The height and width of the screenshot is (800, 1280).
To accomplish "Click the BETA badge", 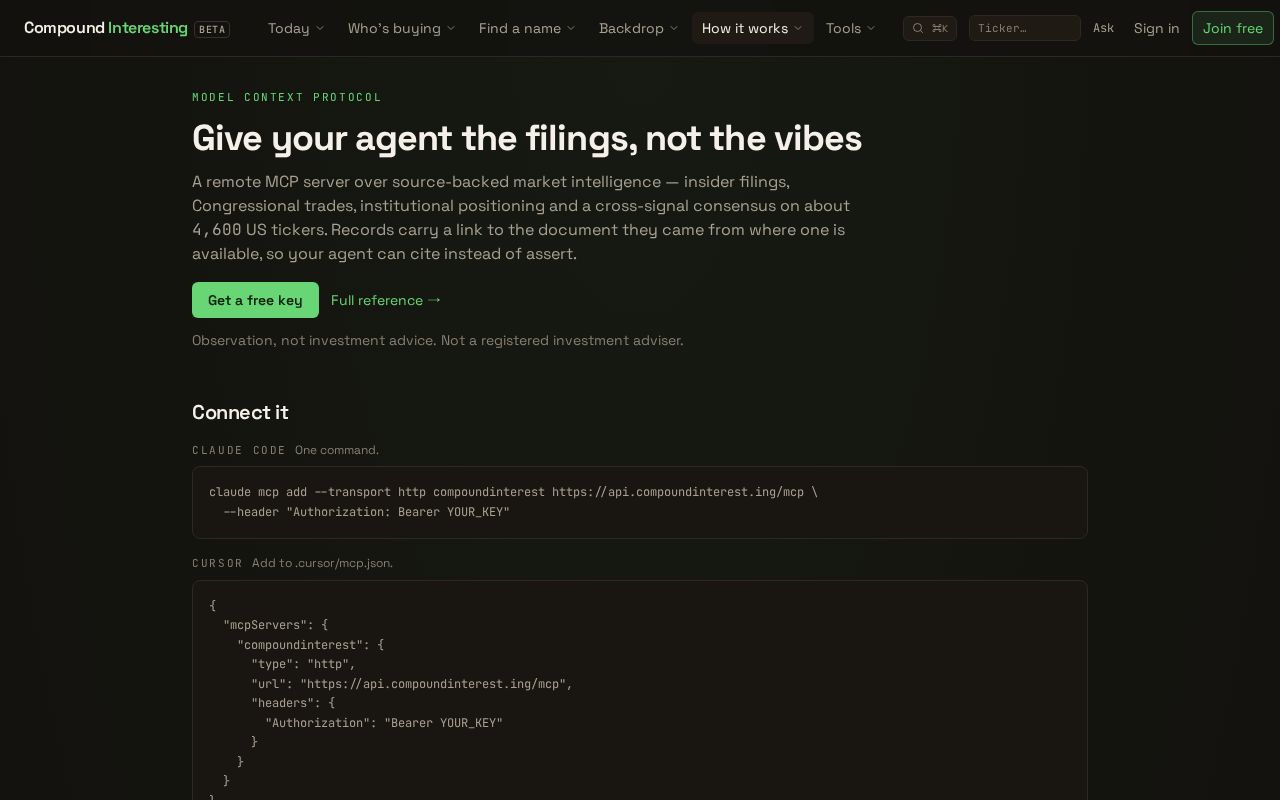I will (x=212, y=29).
